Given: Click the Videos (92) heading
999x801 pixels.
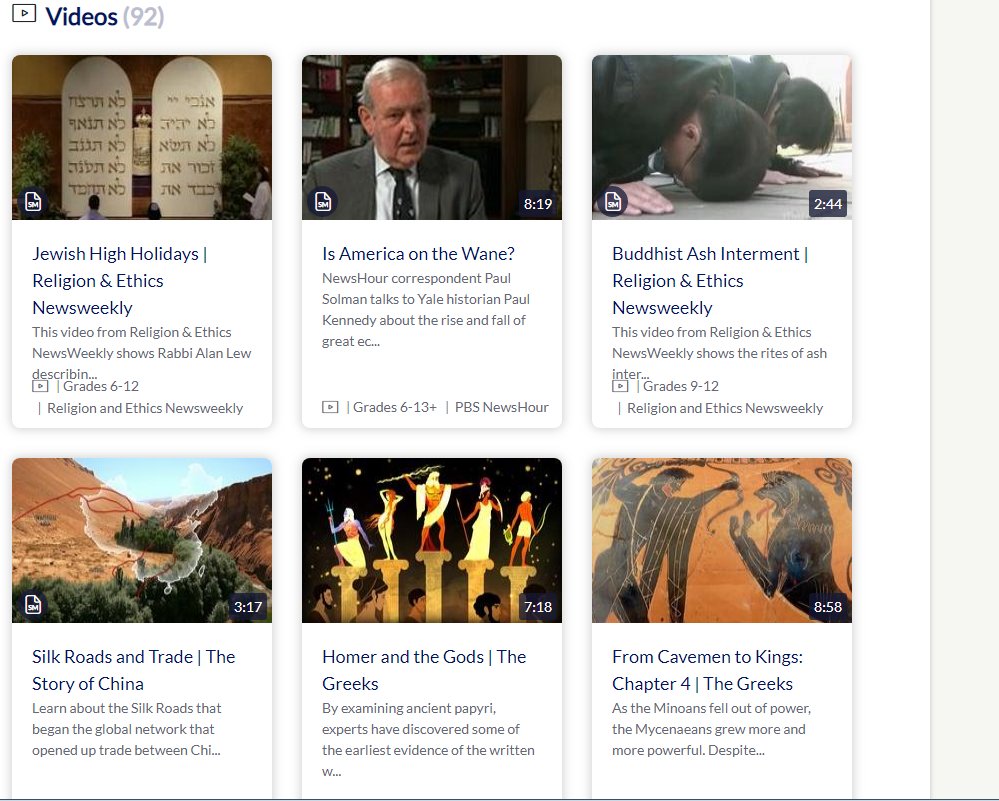Looking at the screenshot, I should pyautogui.click(x=104, y=16).
